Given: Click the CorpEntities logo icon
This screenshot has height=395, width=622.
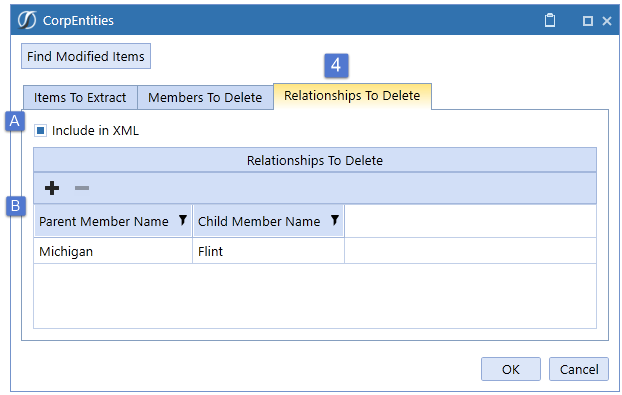Looking at the screenshot, I should coord(27,20).
